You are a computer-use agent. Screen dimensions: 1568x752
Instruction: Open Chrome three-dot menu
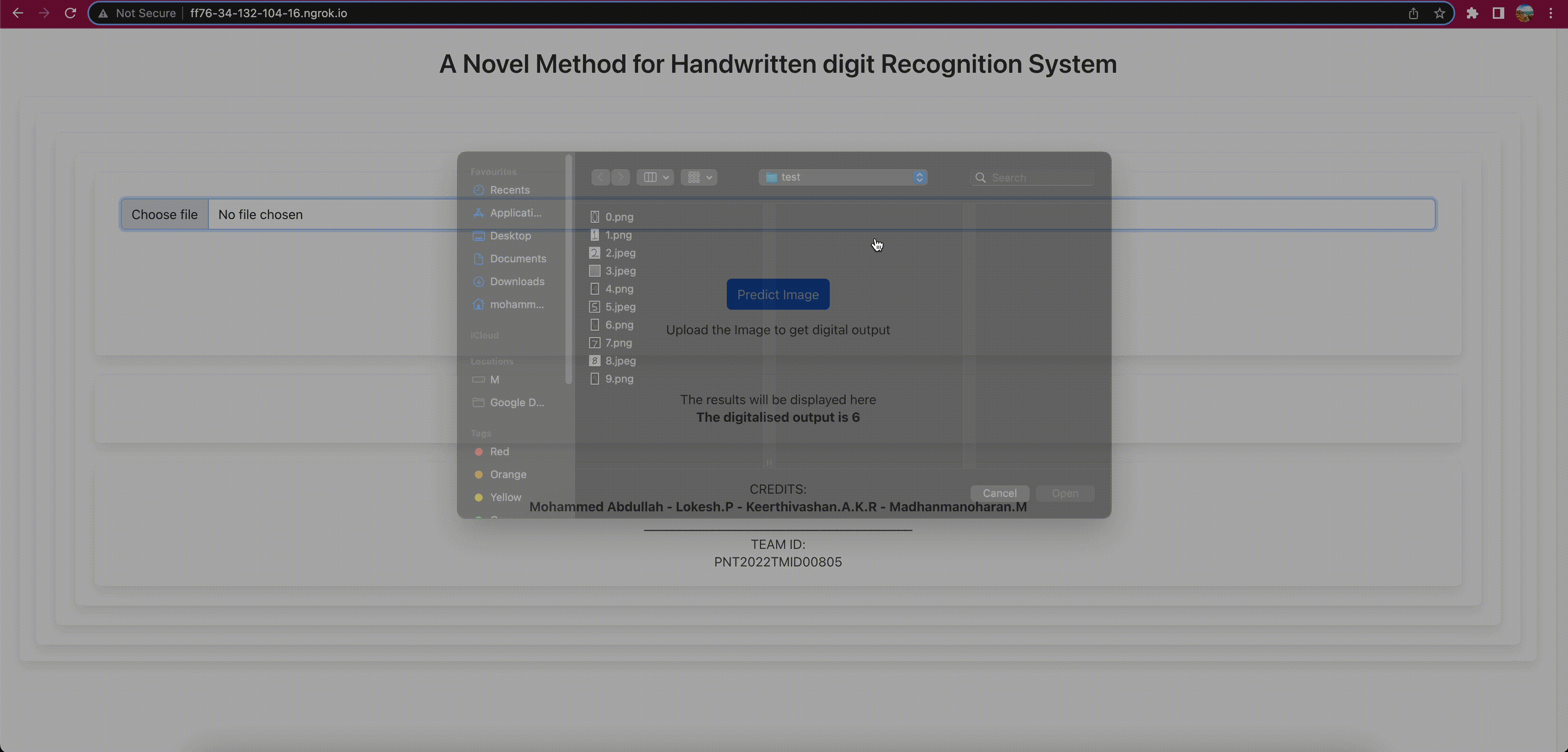1550,13
